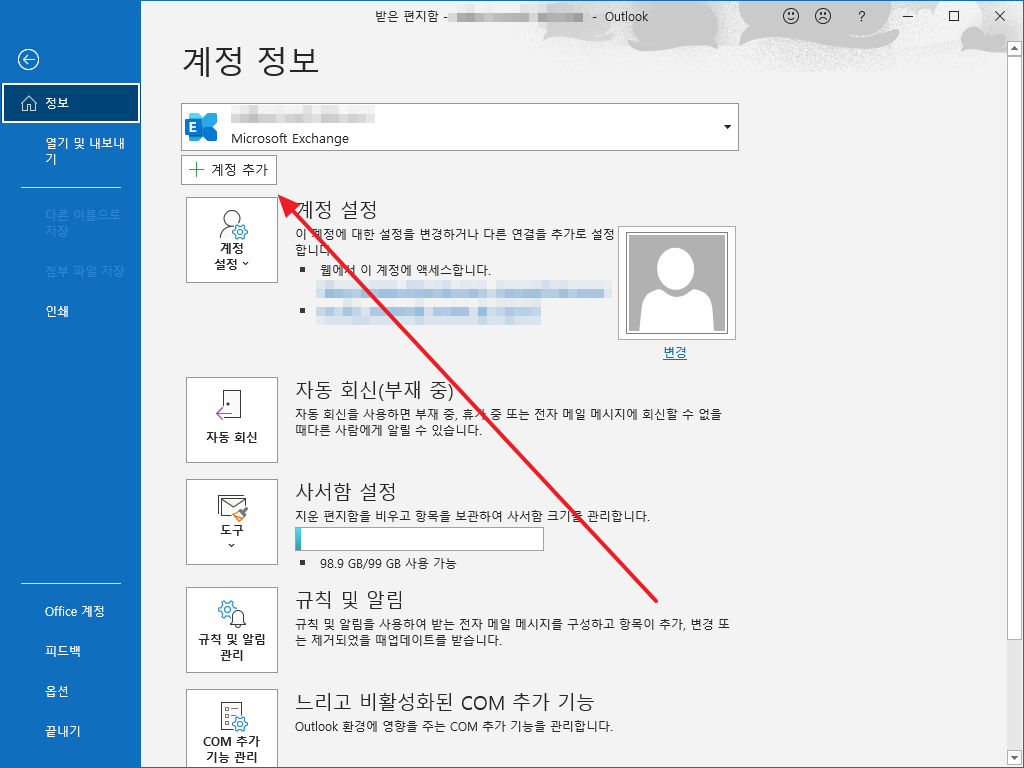This screenshot has width=1024, height=768.
Task: Click the 계정 추가 button
Action: (229, 170)
